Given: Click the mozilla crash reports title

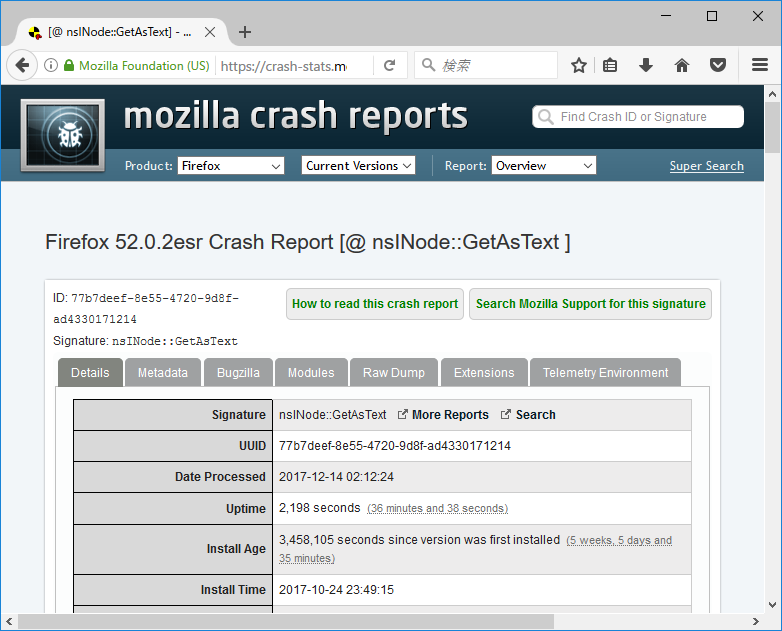Looking at the screenshot, I should coord(295,116).
